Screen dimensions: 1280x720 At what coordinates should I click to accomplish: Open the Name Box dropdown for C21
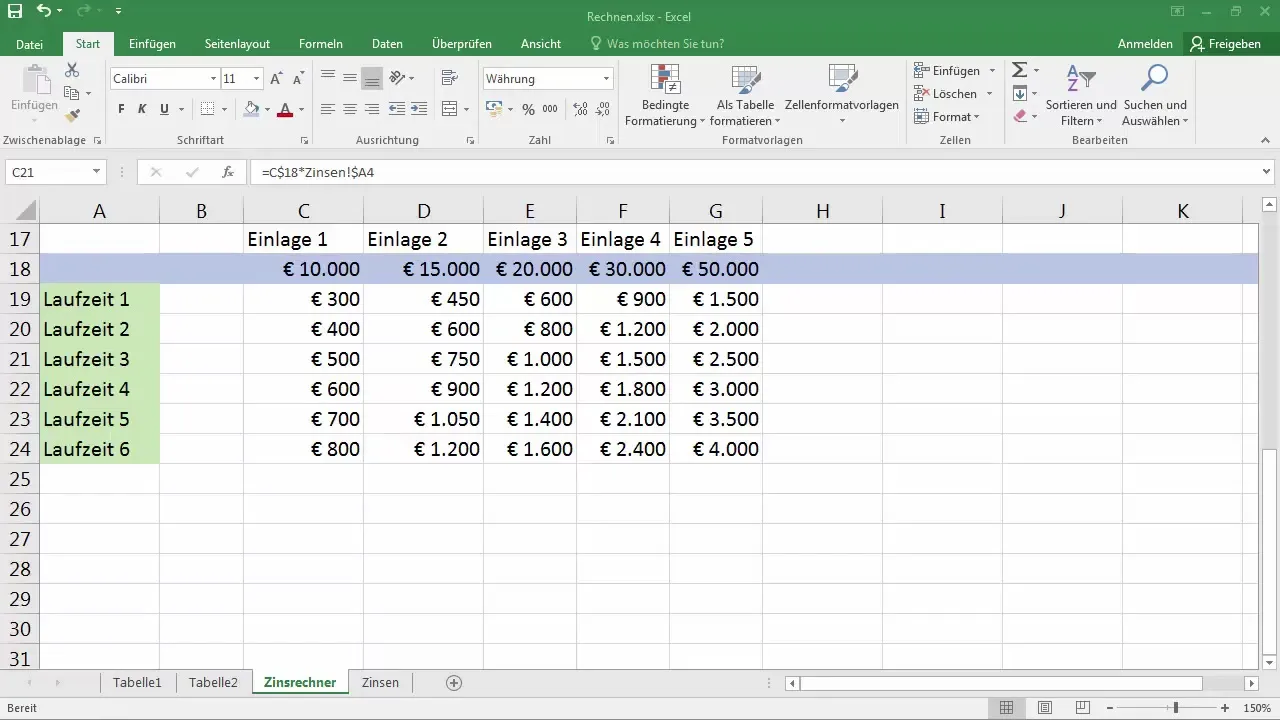96,172
